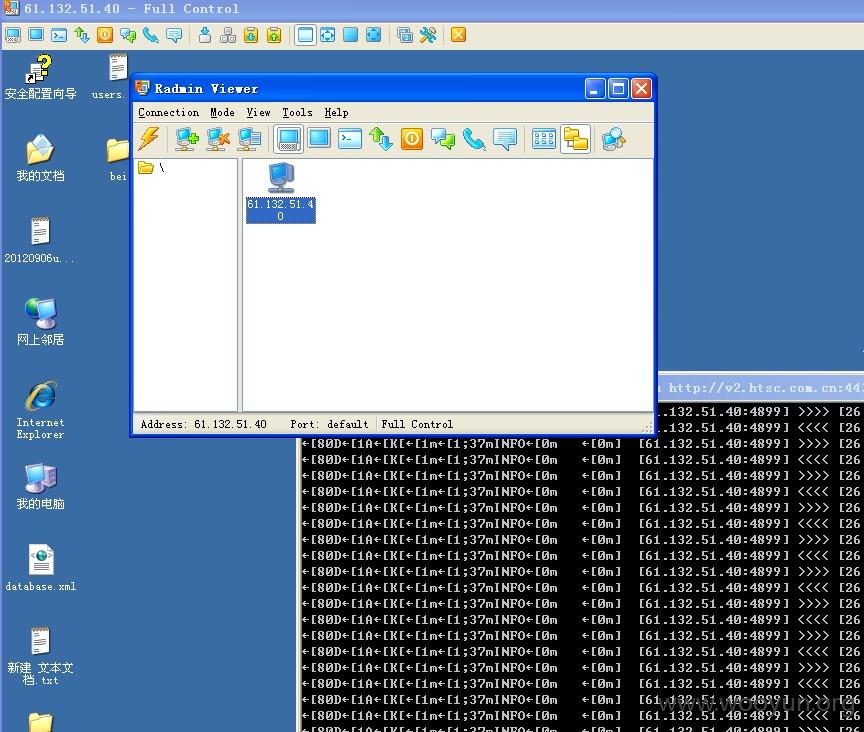Click Shutdown icon in remote session toolbar

[x=105, y=35]
